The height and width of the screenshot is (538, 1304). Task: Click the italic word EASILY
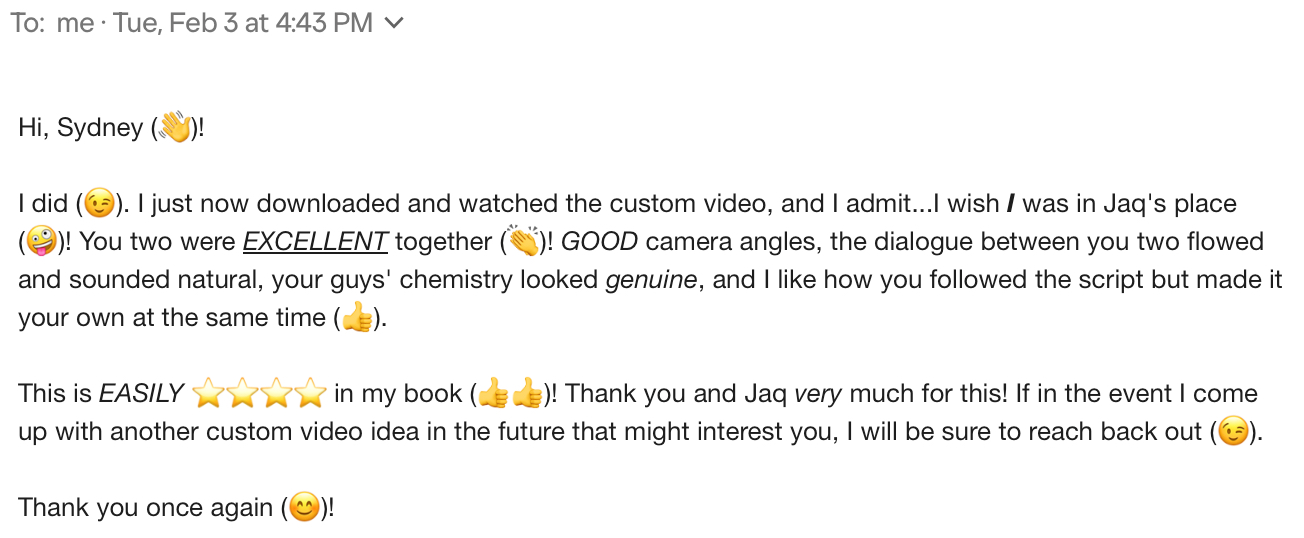(x=141, y=394)
